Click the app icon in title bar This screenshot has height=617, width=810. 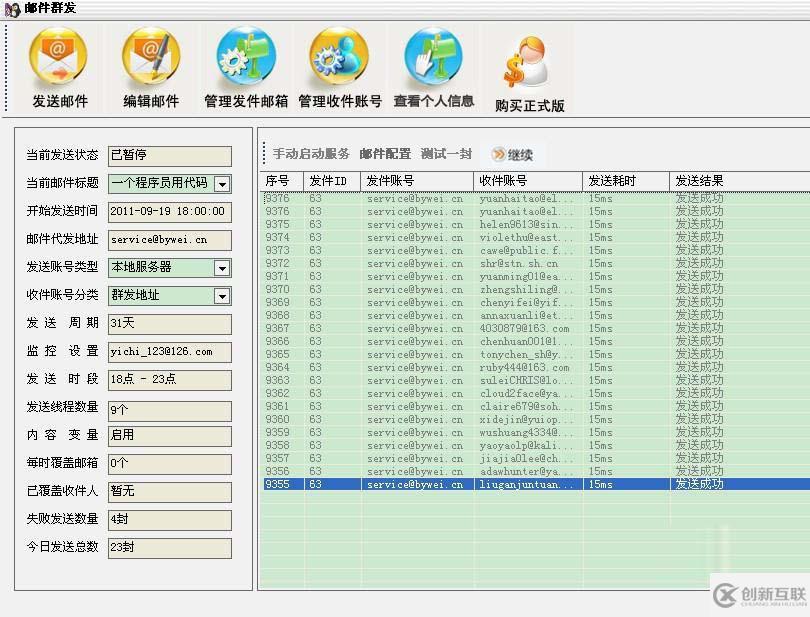click(12, 9)
